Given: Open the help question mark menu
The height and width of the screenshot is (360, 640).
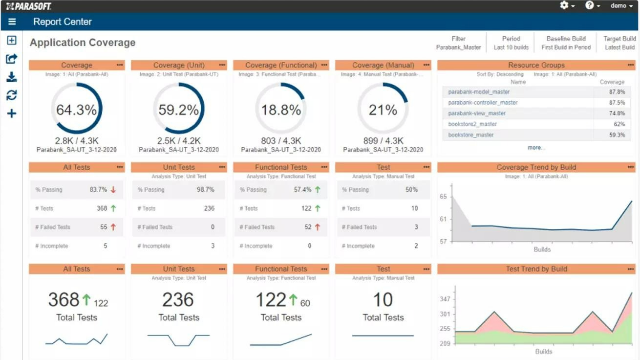Looking at the screenshot, I should pos(592,5).
